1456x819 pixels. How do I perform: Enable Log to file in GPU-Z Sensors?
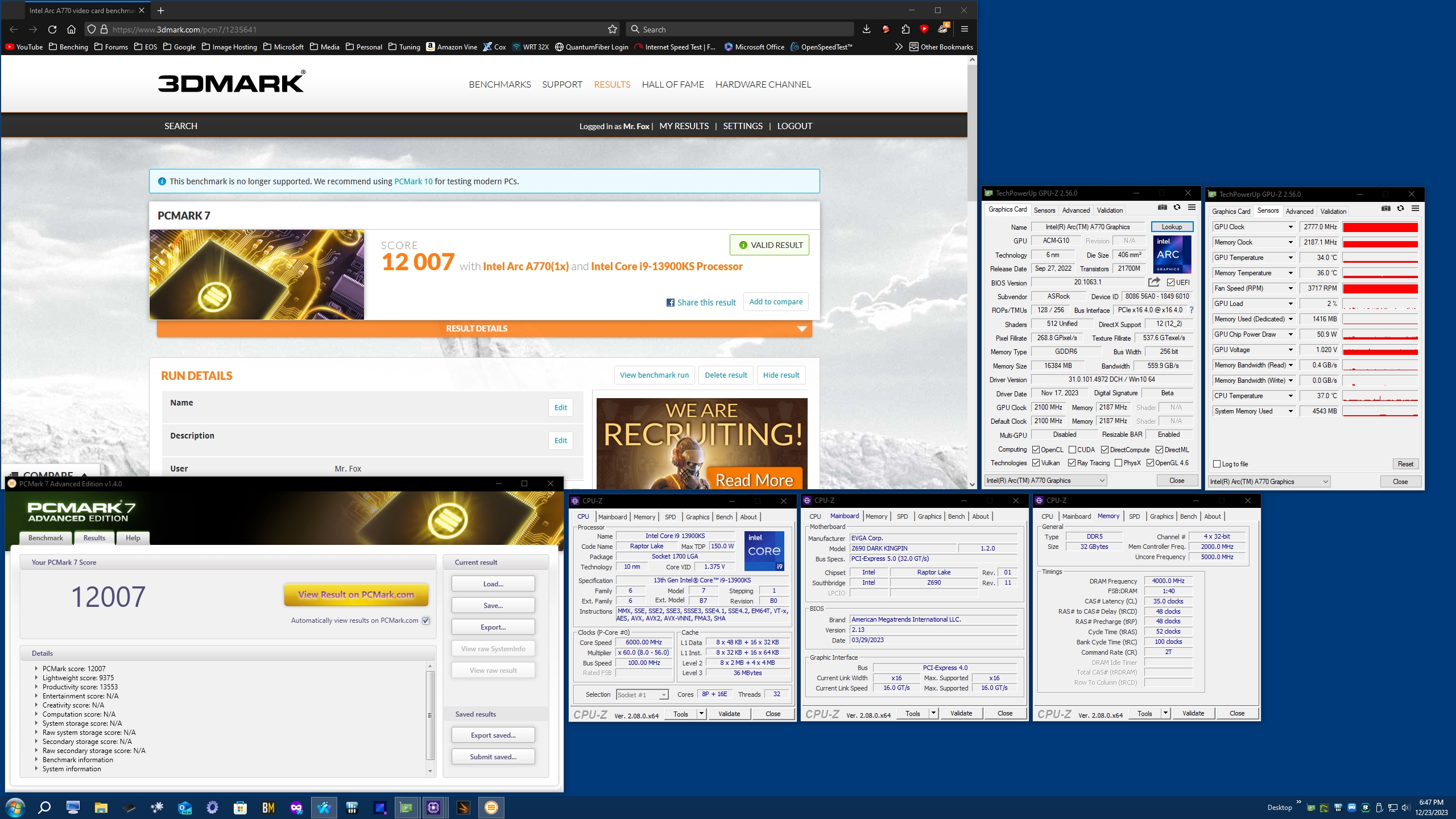click(1217, 464)
